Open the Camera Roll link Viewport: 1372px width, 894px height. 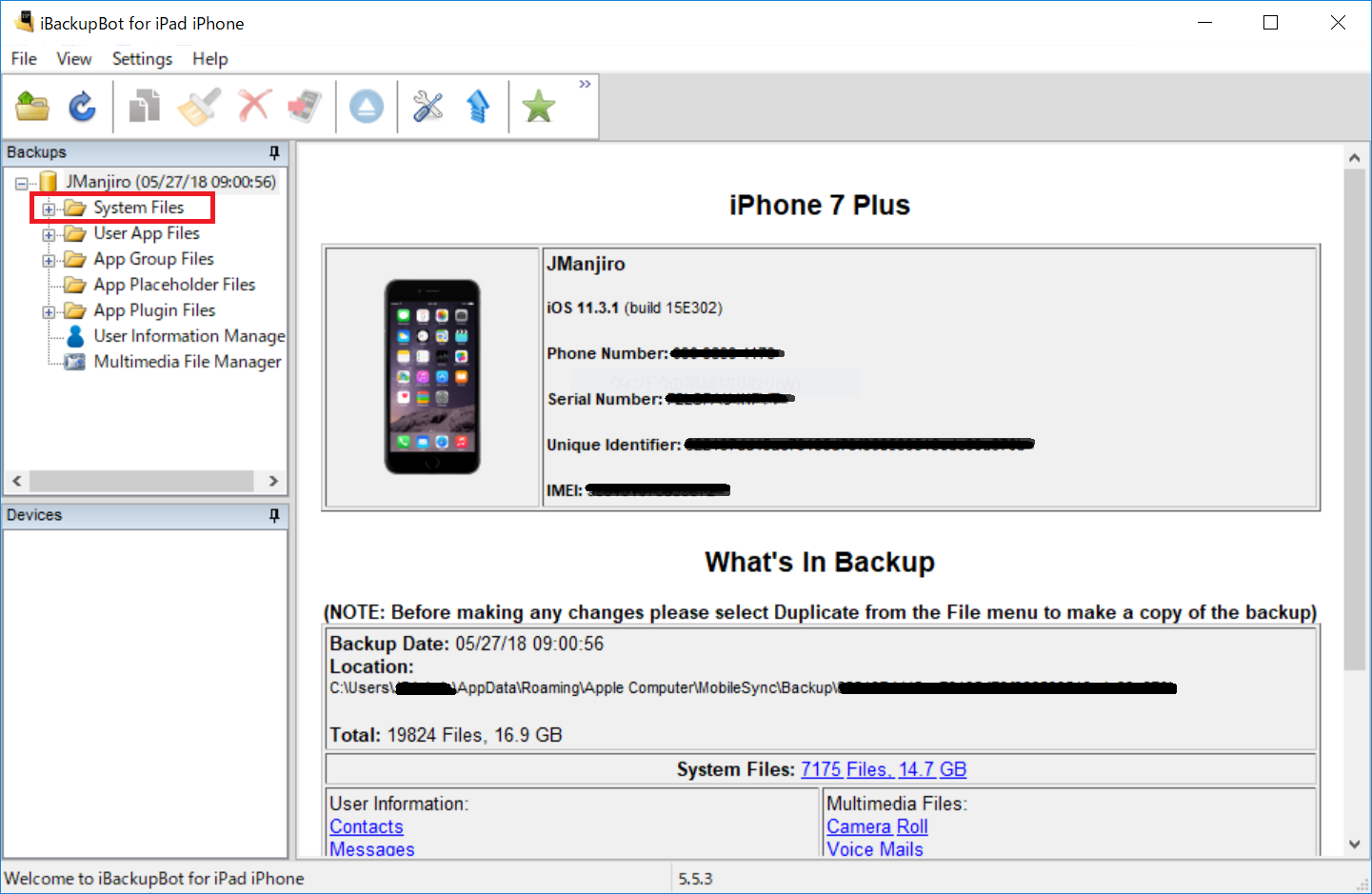click(x=877, y=827)
